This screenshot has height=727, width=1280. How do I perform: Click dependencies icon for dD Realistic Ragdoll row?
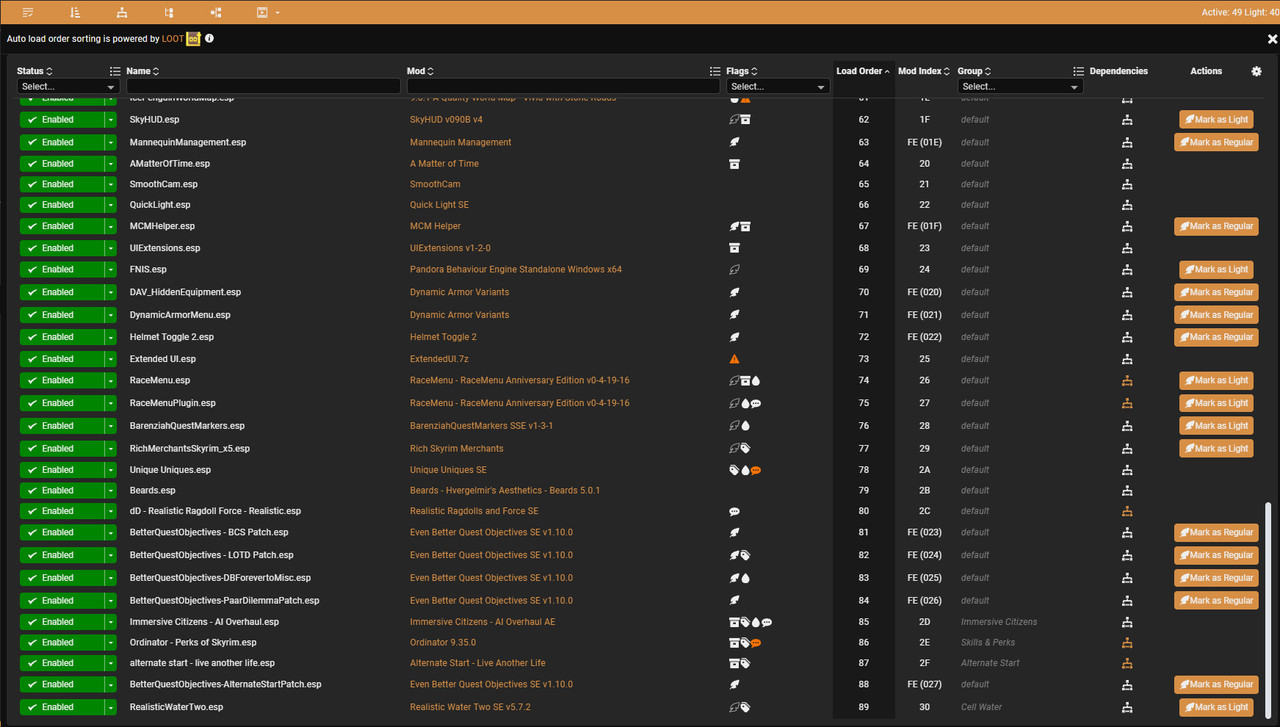1127,511
